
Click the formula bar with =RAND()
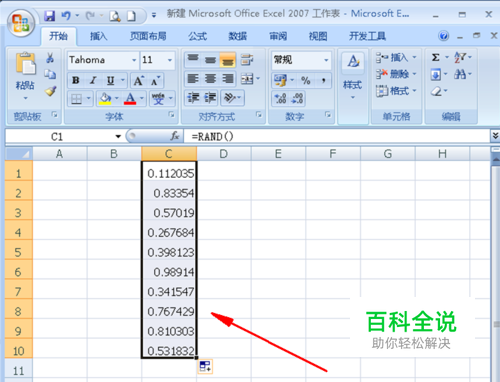(x=336, y=136)
